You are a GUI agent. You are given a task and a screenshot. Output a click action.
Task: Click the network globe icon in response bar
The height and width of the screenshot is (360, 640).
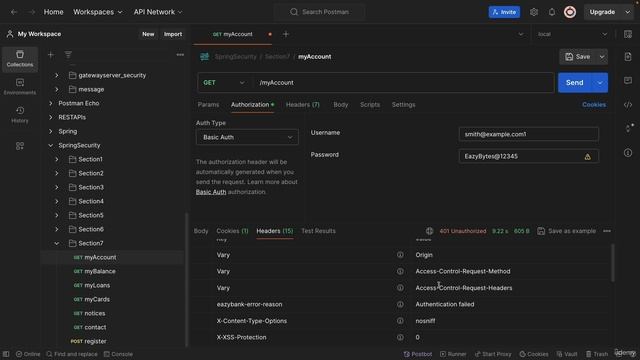(x=429, y=231)
